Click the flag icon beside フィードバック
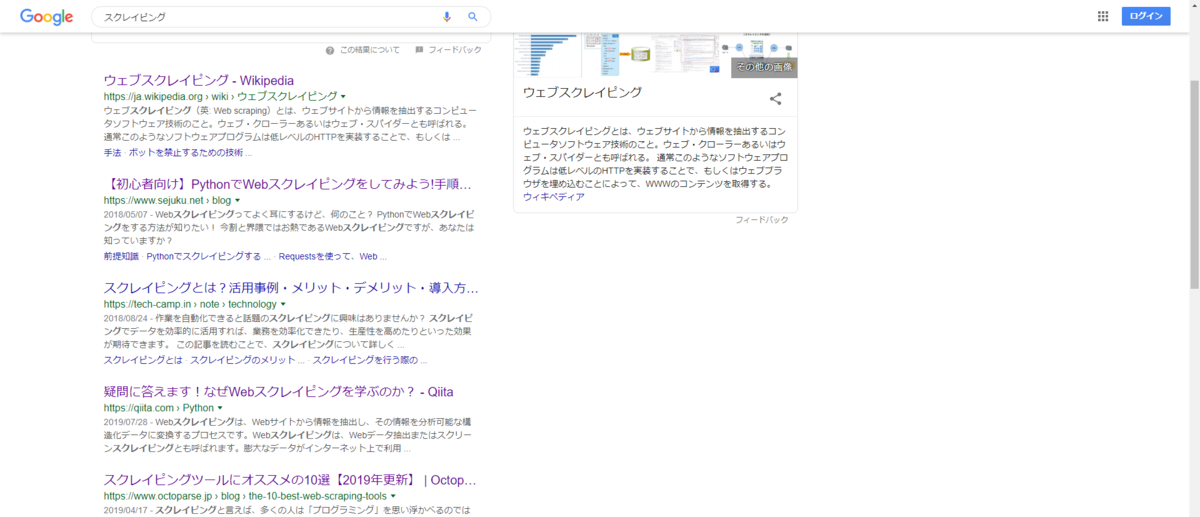The width and height of the screenshot is (1200, 517). click(x=420, y=50)
